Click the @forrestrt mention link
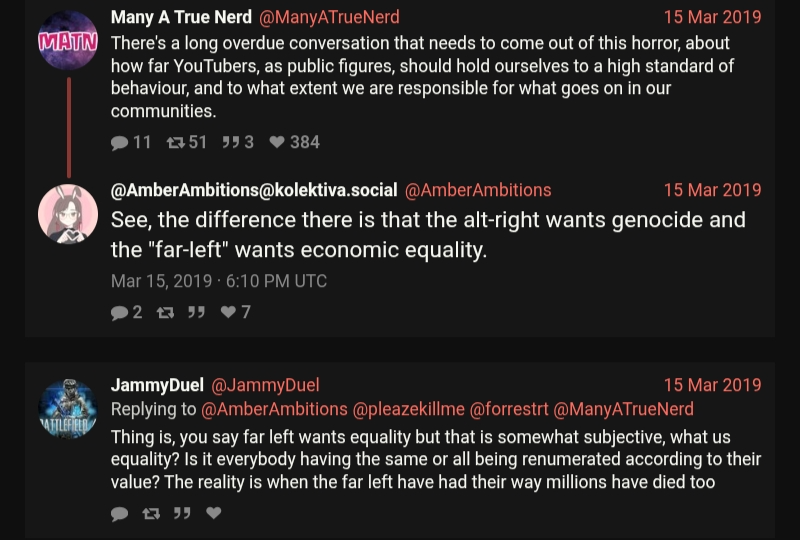The width and height of the screenshot is (800, 540). [509, 409]
